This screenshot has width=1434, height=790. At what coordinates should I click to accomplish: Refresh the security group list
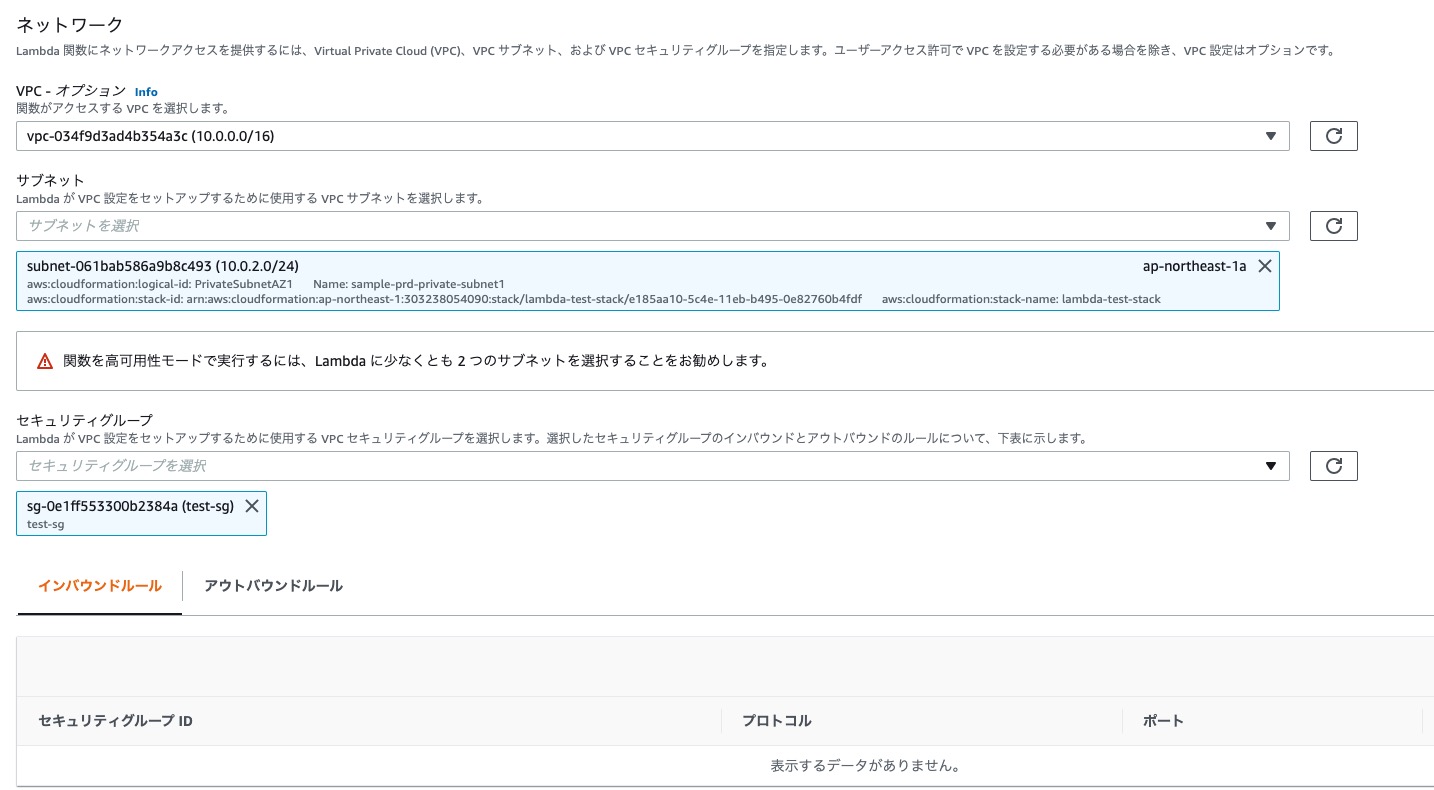[x=1333, y=465]
